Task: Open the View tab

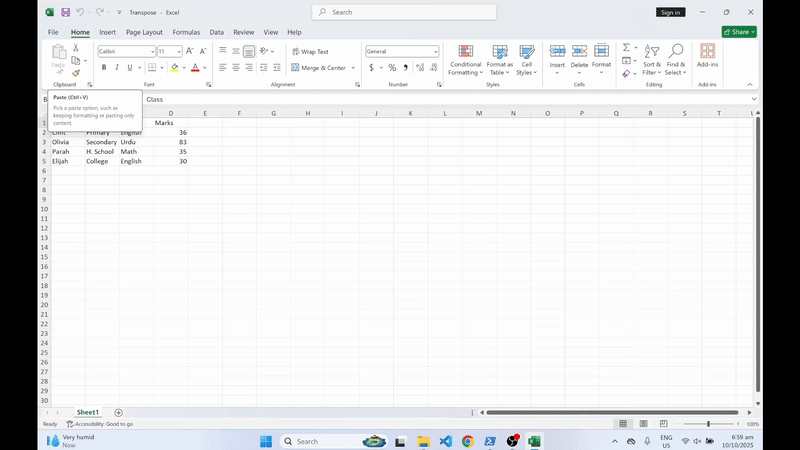Action: tap(270, 32)
